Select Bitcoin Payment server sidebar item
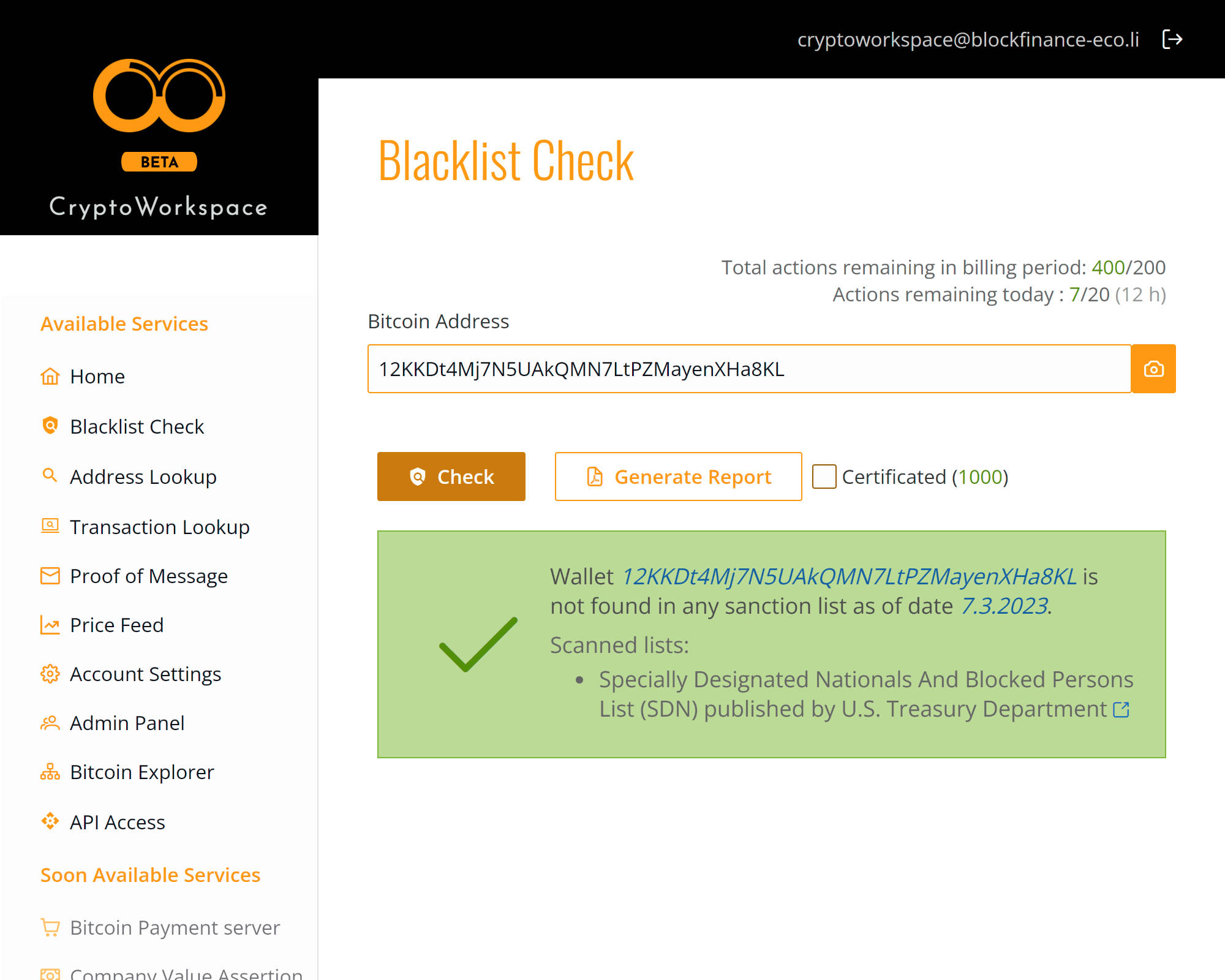 tap(175, 927)
